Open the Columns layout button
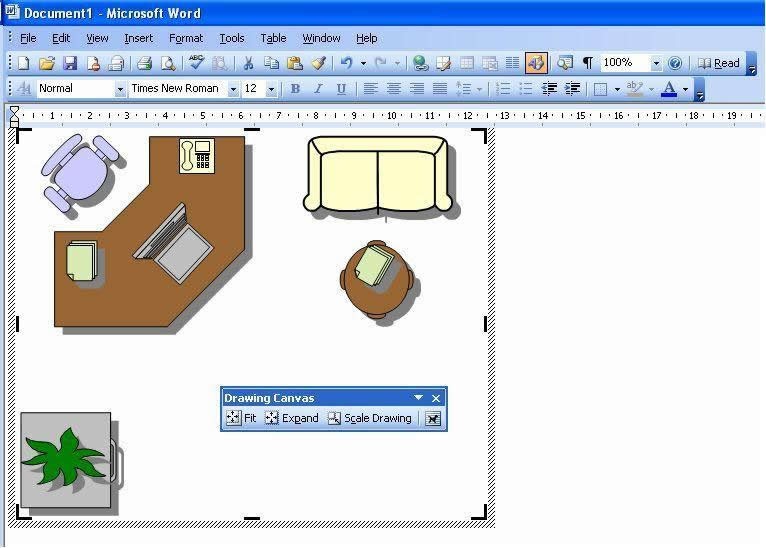 512,63
